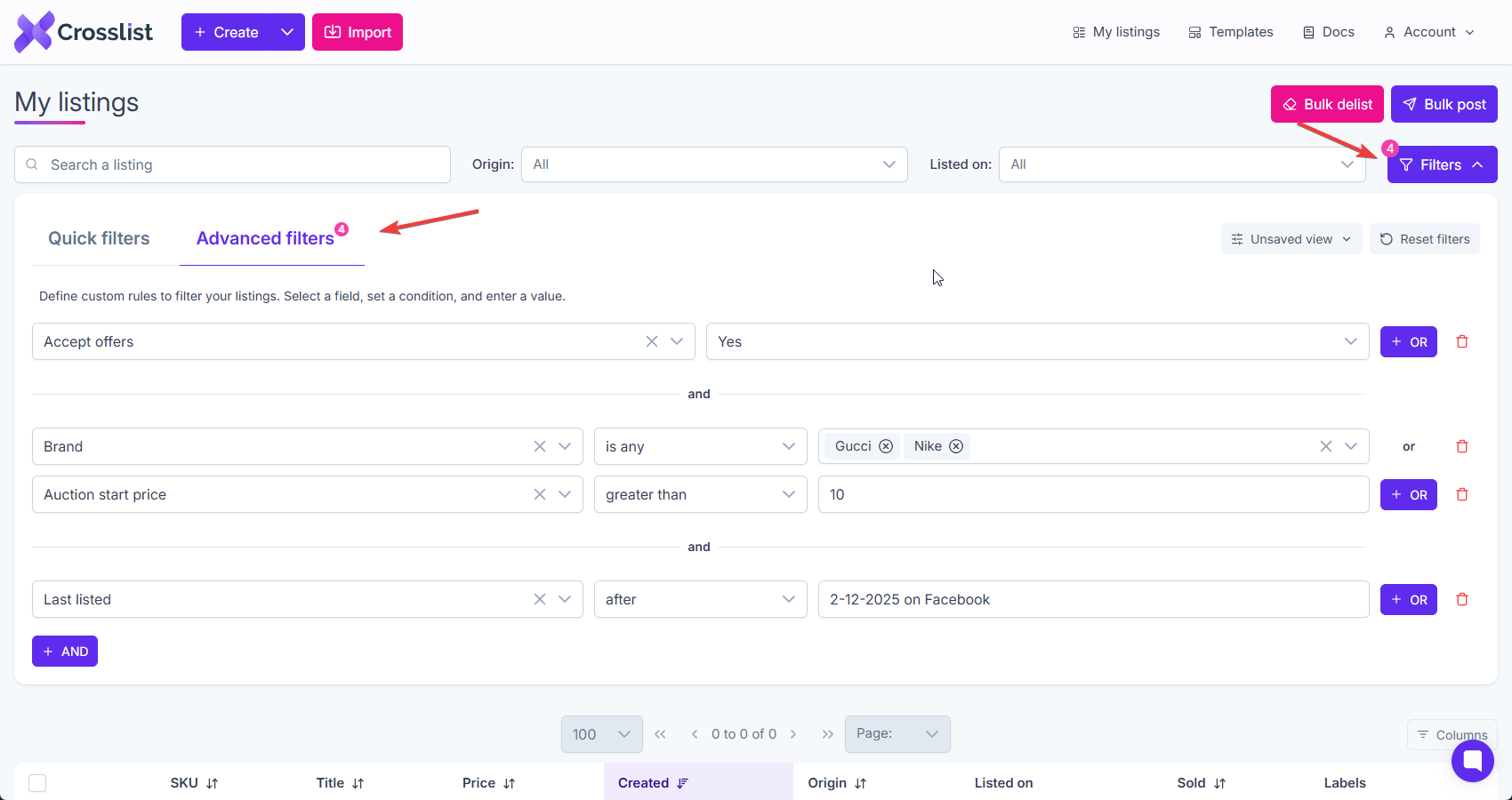This screenshot has width=1512, height=800.
Task: Sort the Title column
Action: (359, 783)
